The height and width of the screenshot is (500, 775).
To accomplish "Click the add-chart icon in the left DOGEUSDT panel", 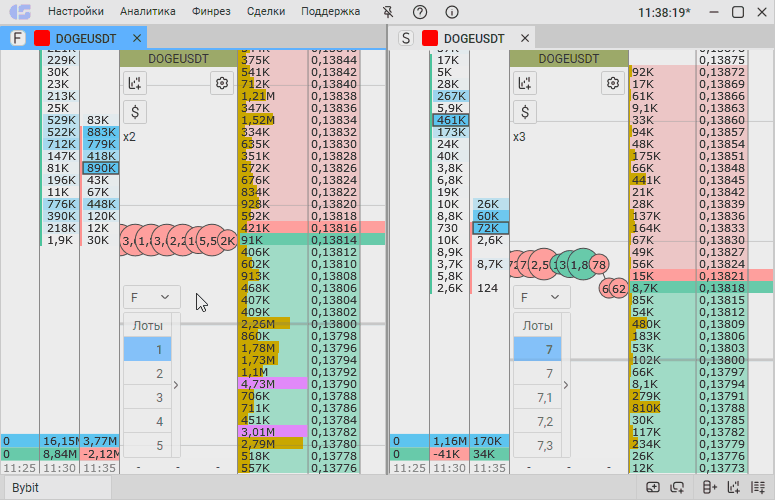I will pyautogui.click(x=135, y=83).
